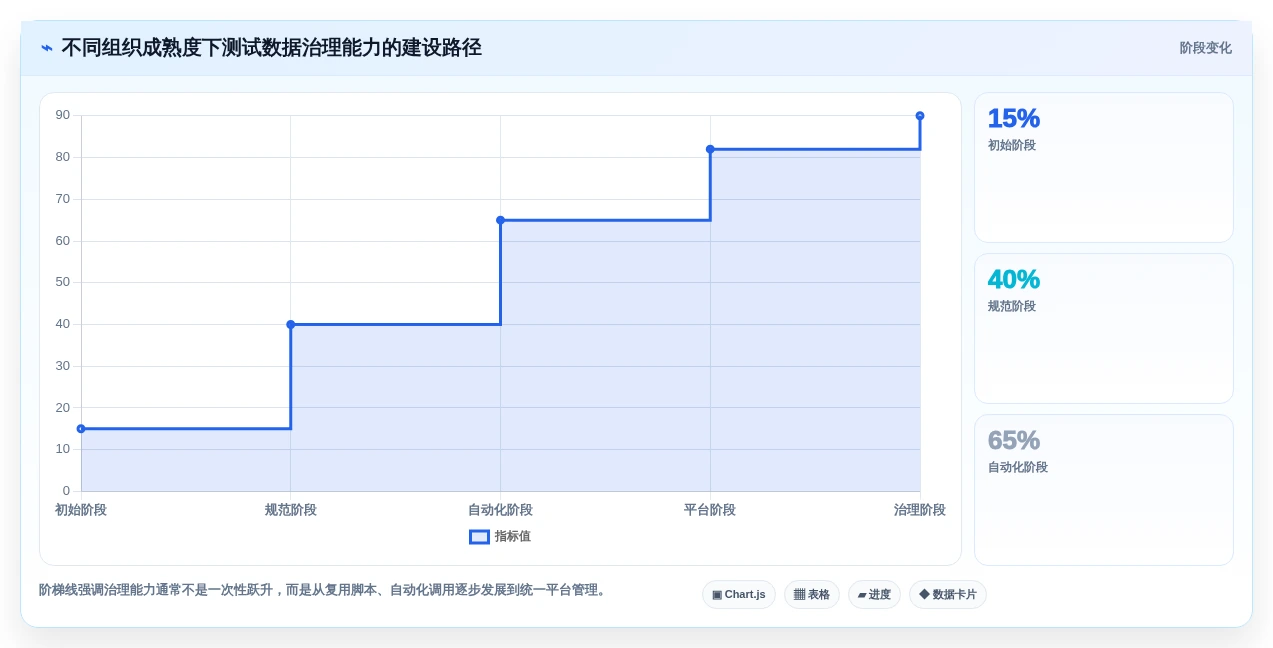The image size is (1273, 648).
Task: Click the 15% value card
Action: click(x=1104, y=167)
